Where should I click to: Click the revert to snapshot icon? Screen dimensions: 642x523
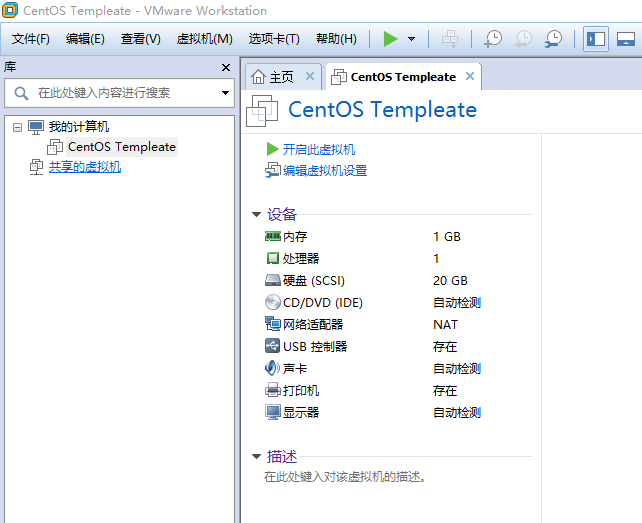(x=523, y=39)
